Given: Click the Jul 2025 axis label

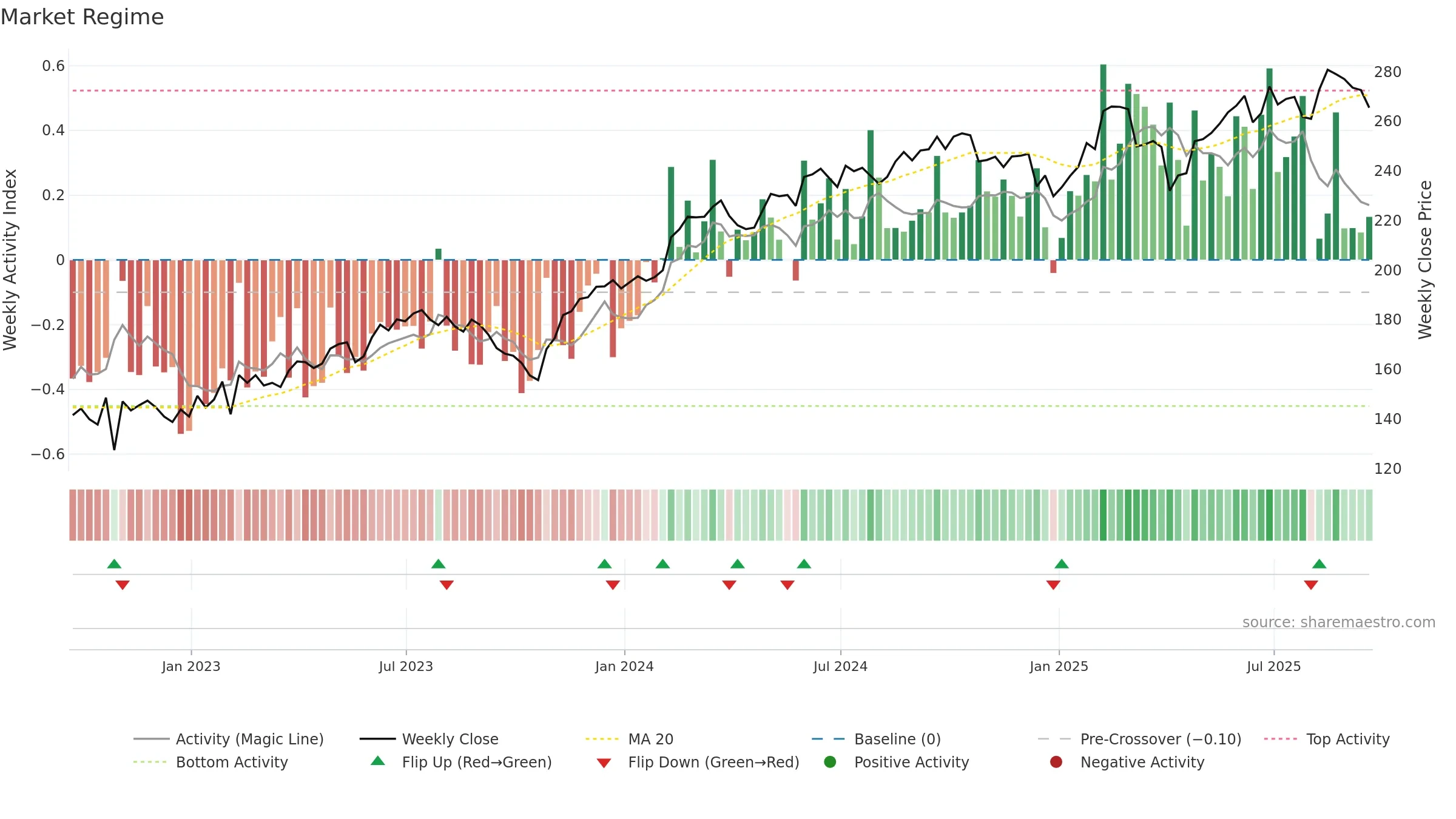Looking at the screenshot, I should 1274,667.
